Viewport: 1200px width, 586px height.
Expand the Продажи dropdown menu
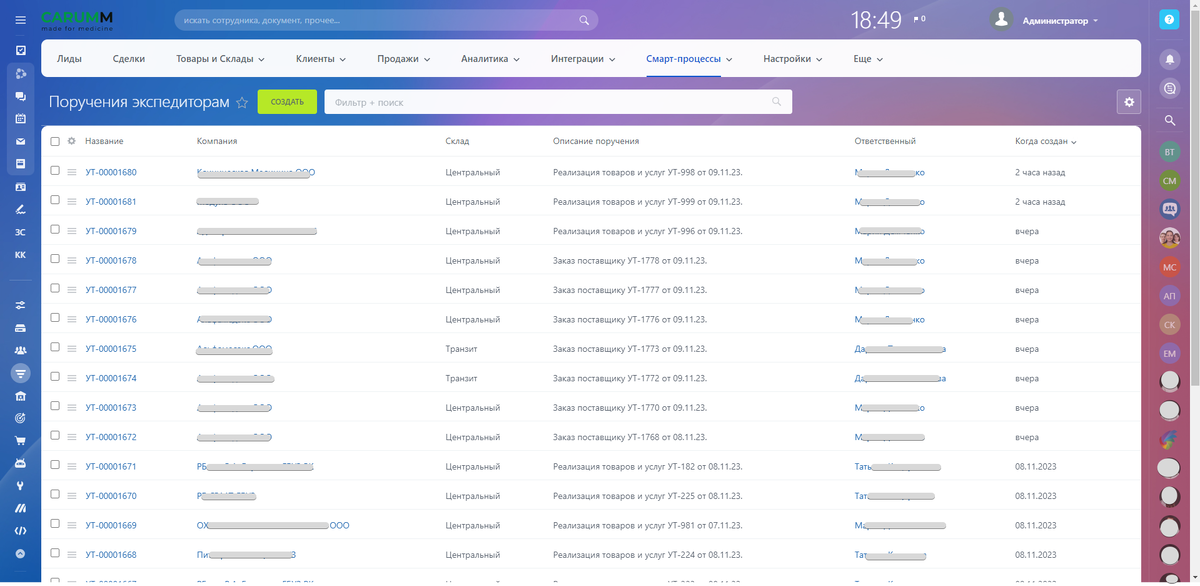[404, 59]
